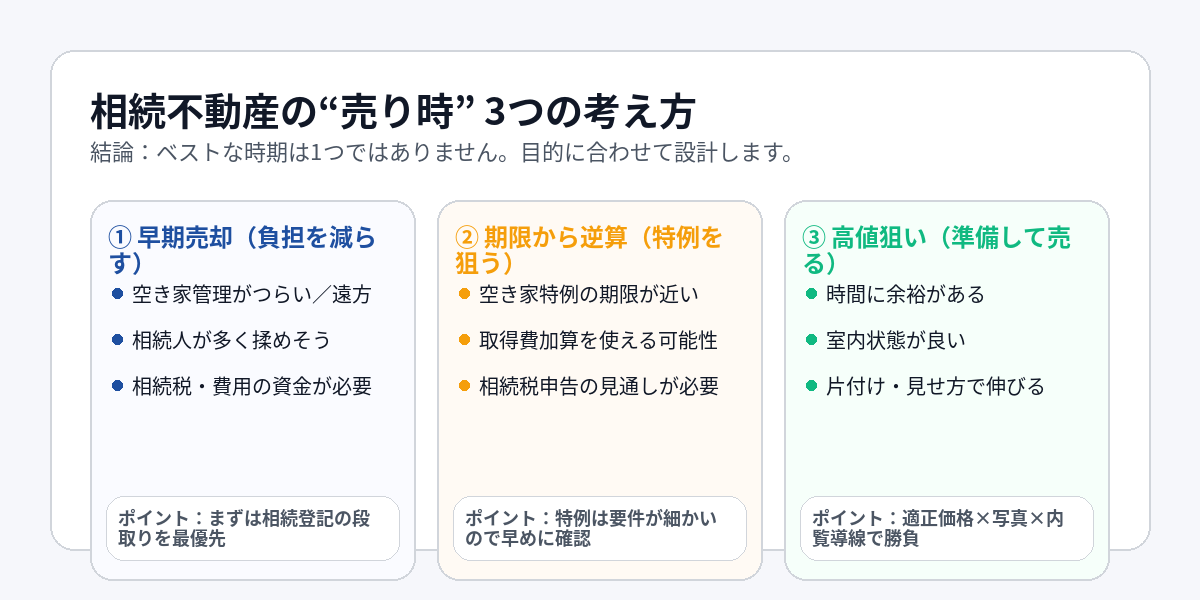Image resolution: width=1200 pixels, height=600 pixels.
Task: Click the blue bullet beside 相続人が多く揉めそう
Action: pos(117,340)
